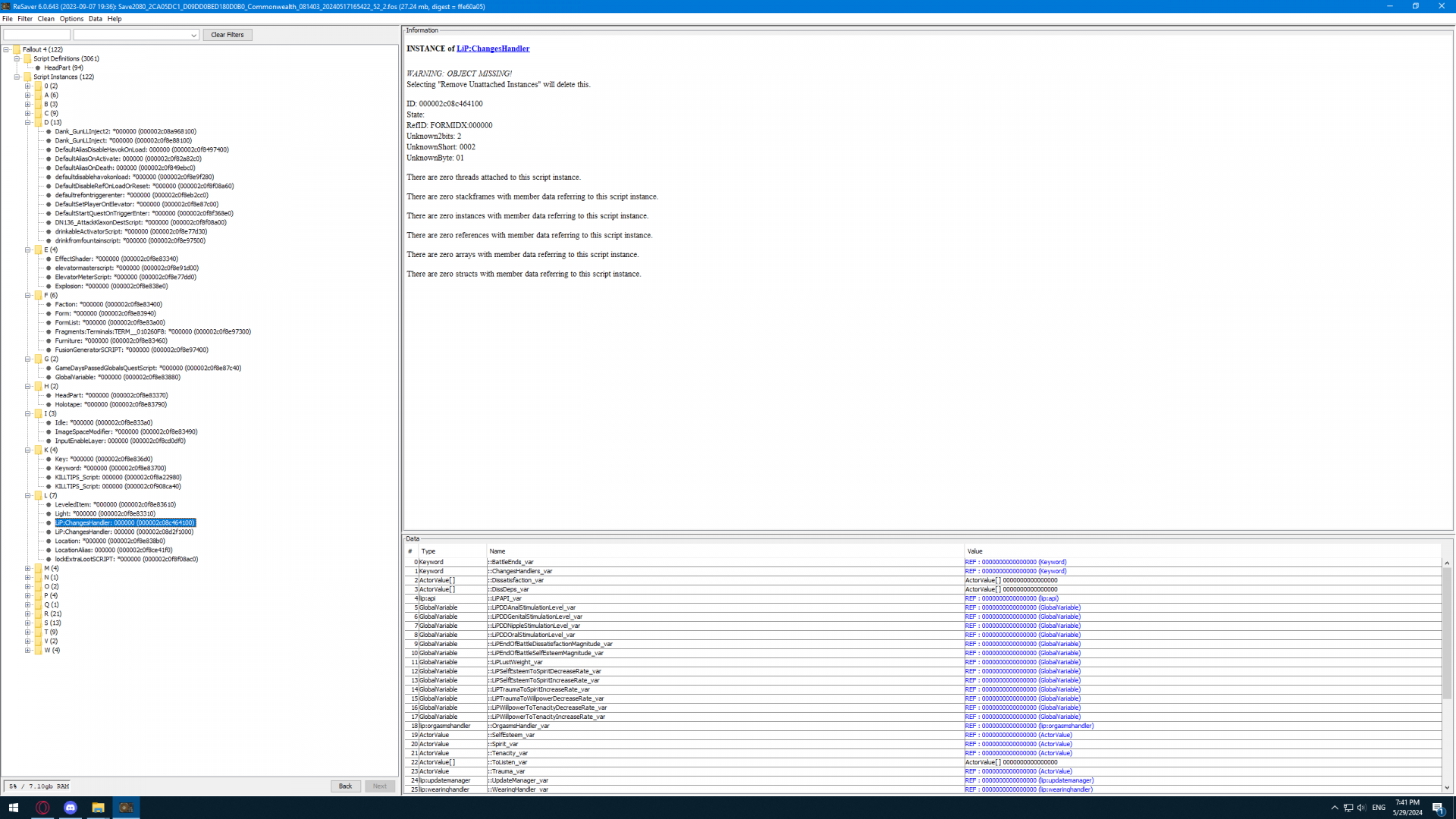Open Discord from the taskbar
Viewport: 1456px width, 819px height.
click(x=71, y=808)
